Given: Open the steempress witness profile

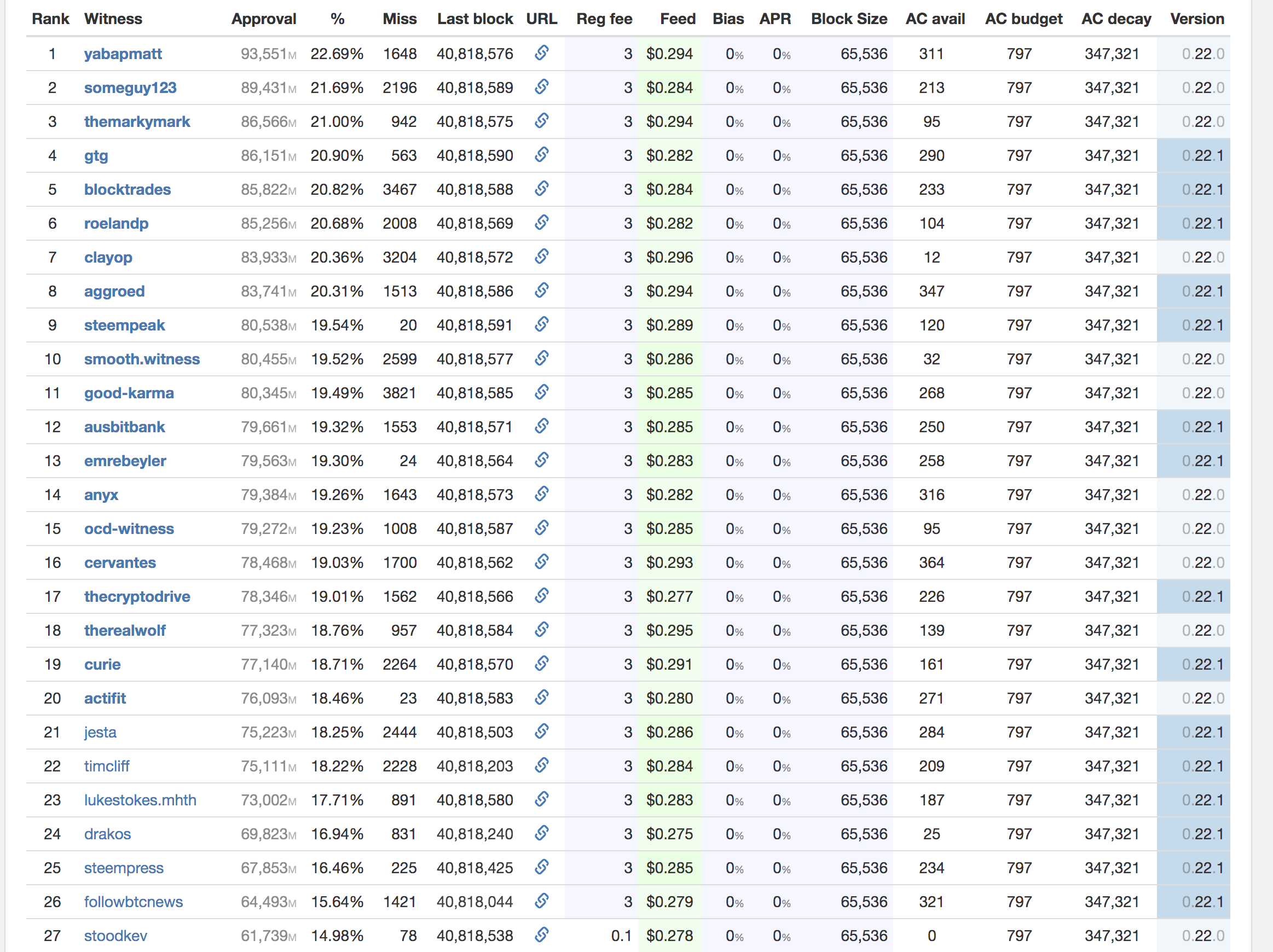Looking at the screenshot, I should (124, 869).
